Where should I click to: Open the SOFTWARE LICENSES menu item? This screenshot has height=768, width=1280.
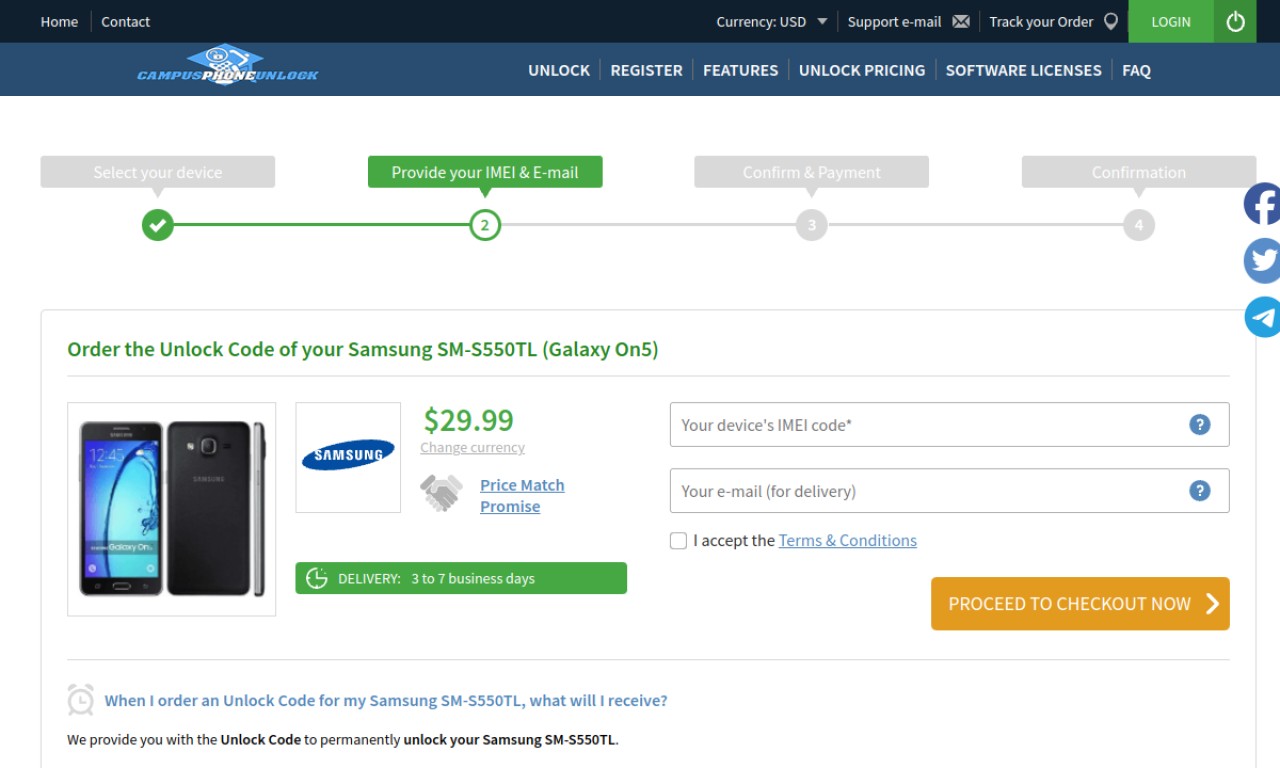click(1023, 70)
